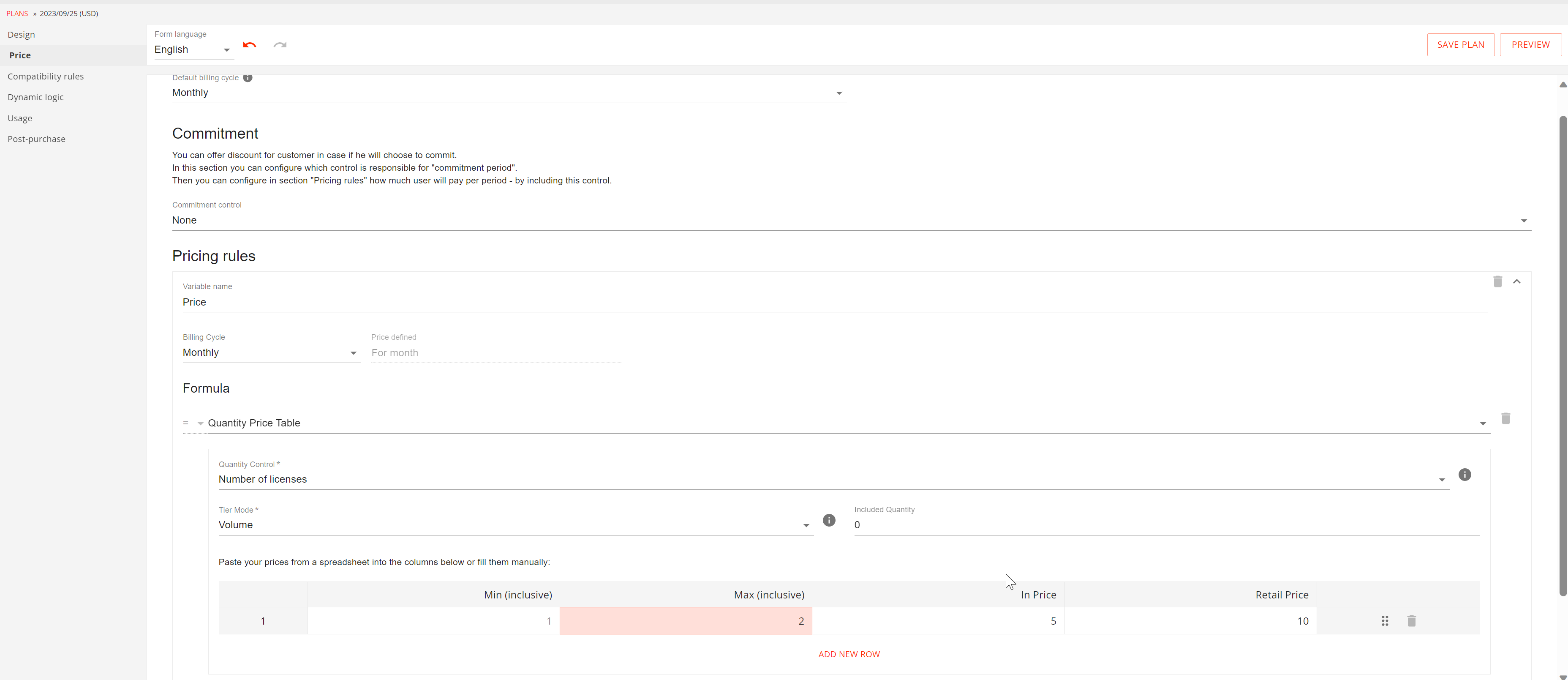Click the breadcrumb text 2023/09/25 (USD)
This screenshot has width=1568, height=680.
tap(69, 14)
